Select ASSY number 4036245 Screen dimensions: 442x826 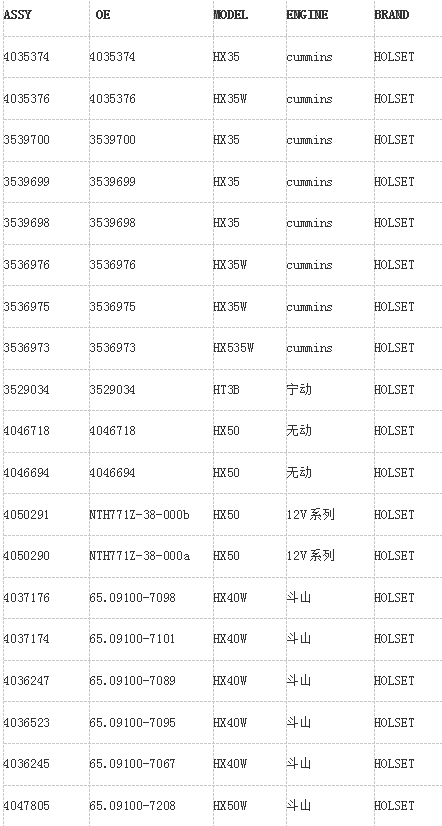pos(26,764)
